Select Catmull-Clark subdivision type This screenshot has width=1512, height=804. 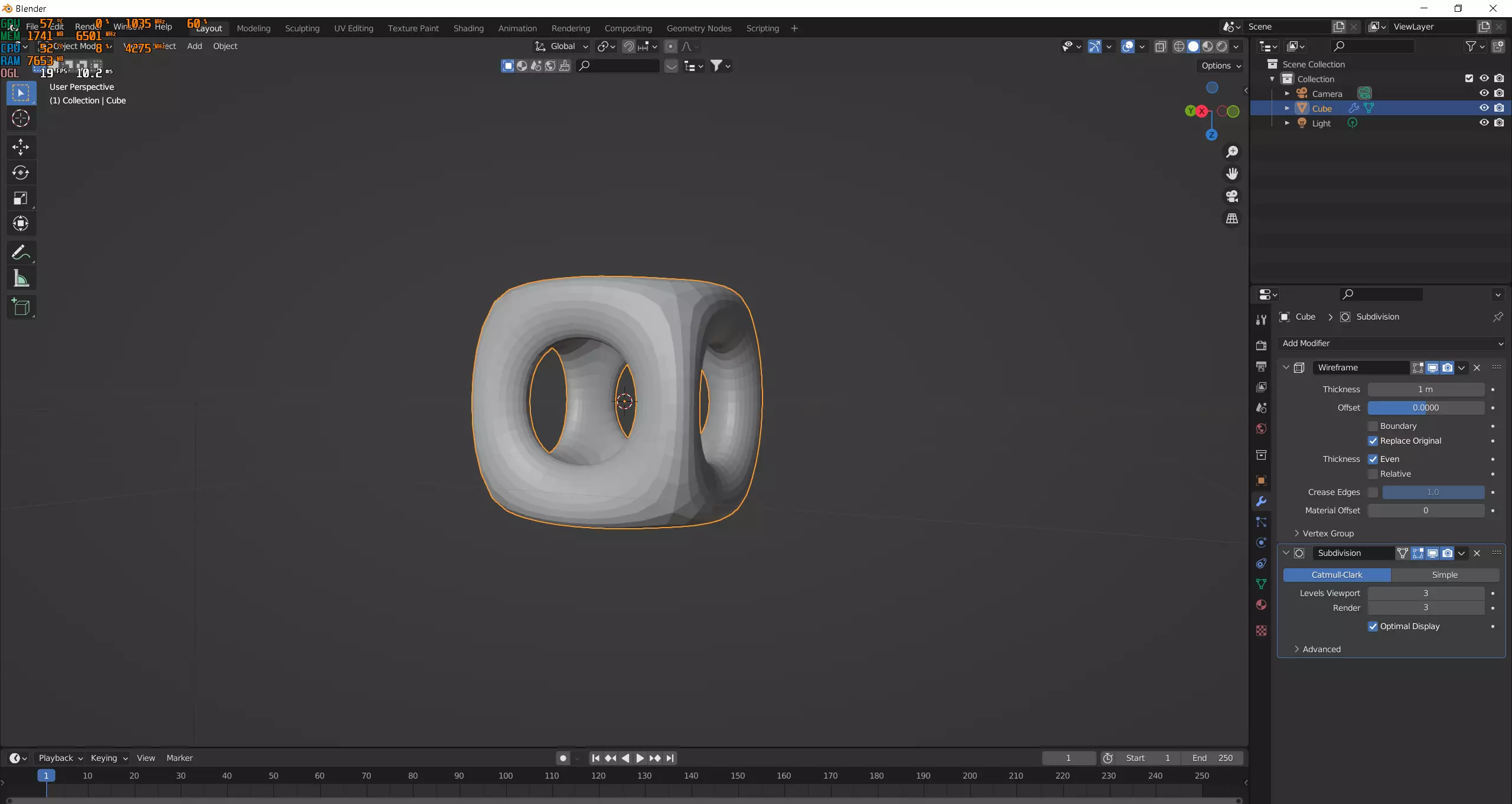point(1337,575)
